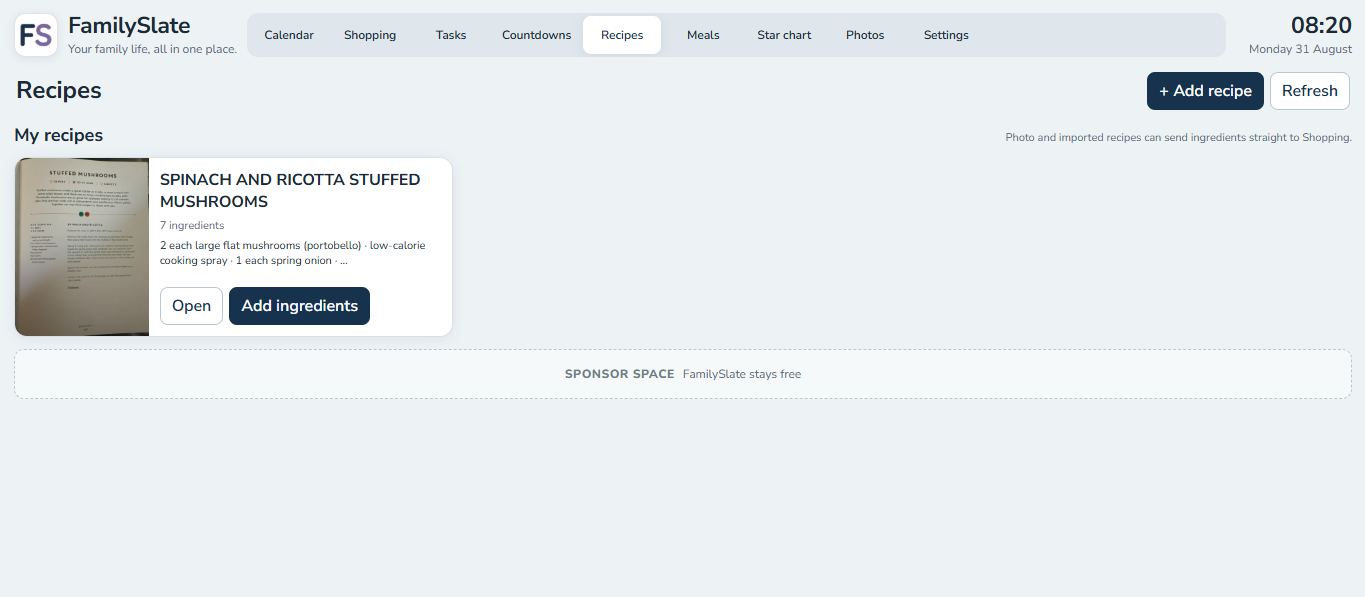The width and height of the screenshot is (1365, 597).
Task: Click the Sponsor Space banner
Action: pos(683,374)
